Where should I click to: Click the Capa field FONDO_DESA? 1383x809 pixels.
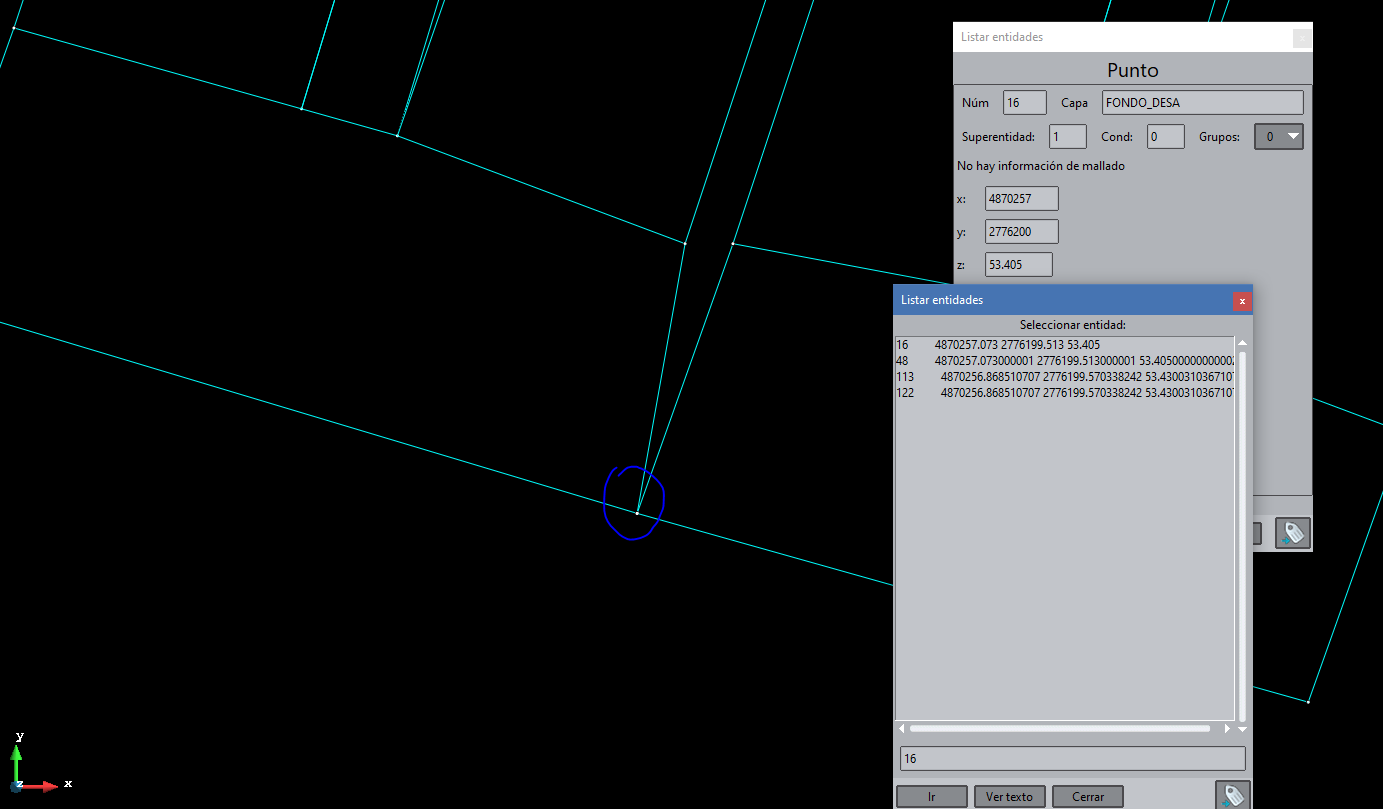pyautogui.click(x=1203, y=102)
